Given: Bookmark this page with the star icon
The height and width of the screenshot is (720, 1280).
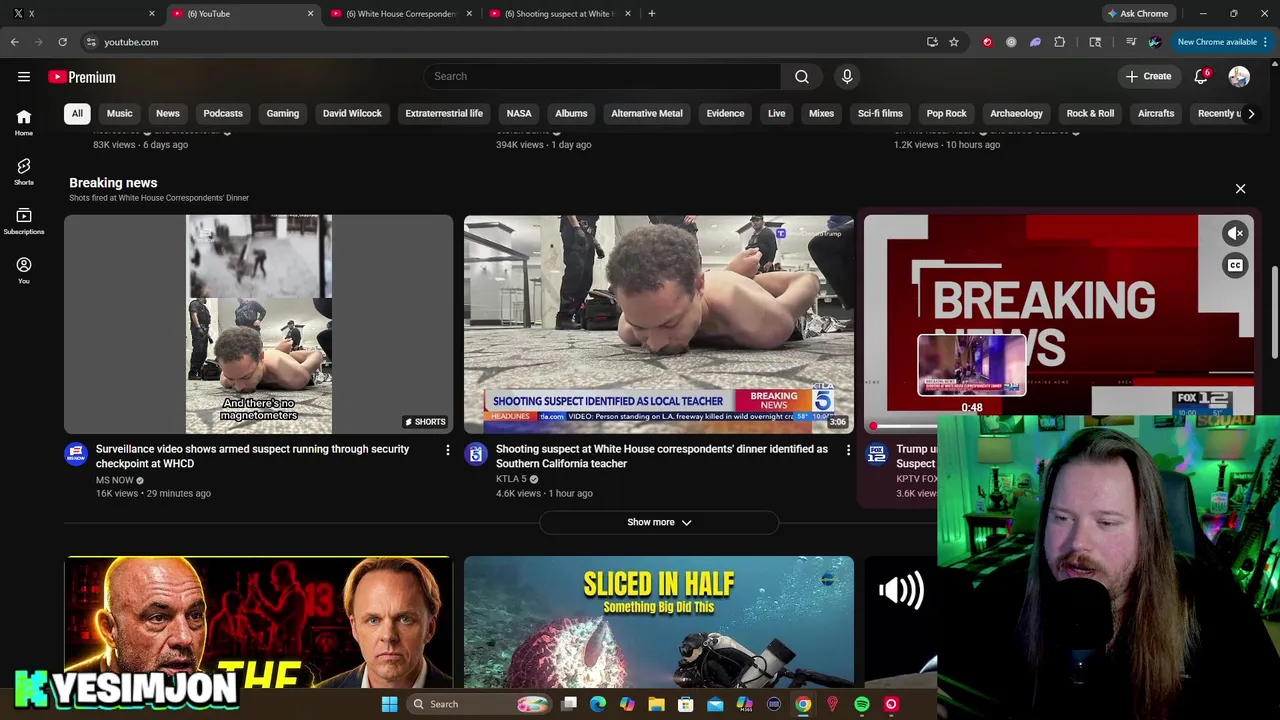Looking at the screenshot, I should (x=954, y=42).
